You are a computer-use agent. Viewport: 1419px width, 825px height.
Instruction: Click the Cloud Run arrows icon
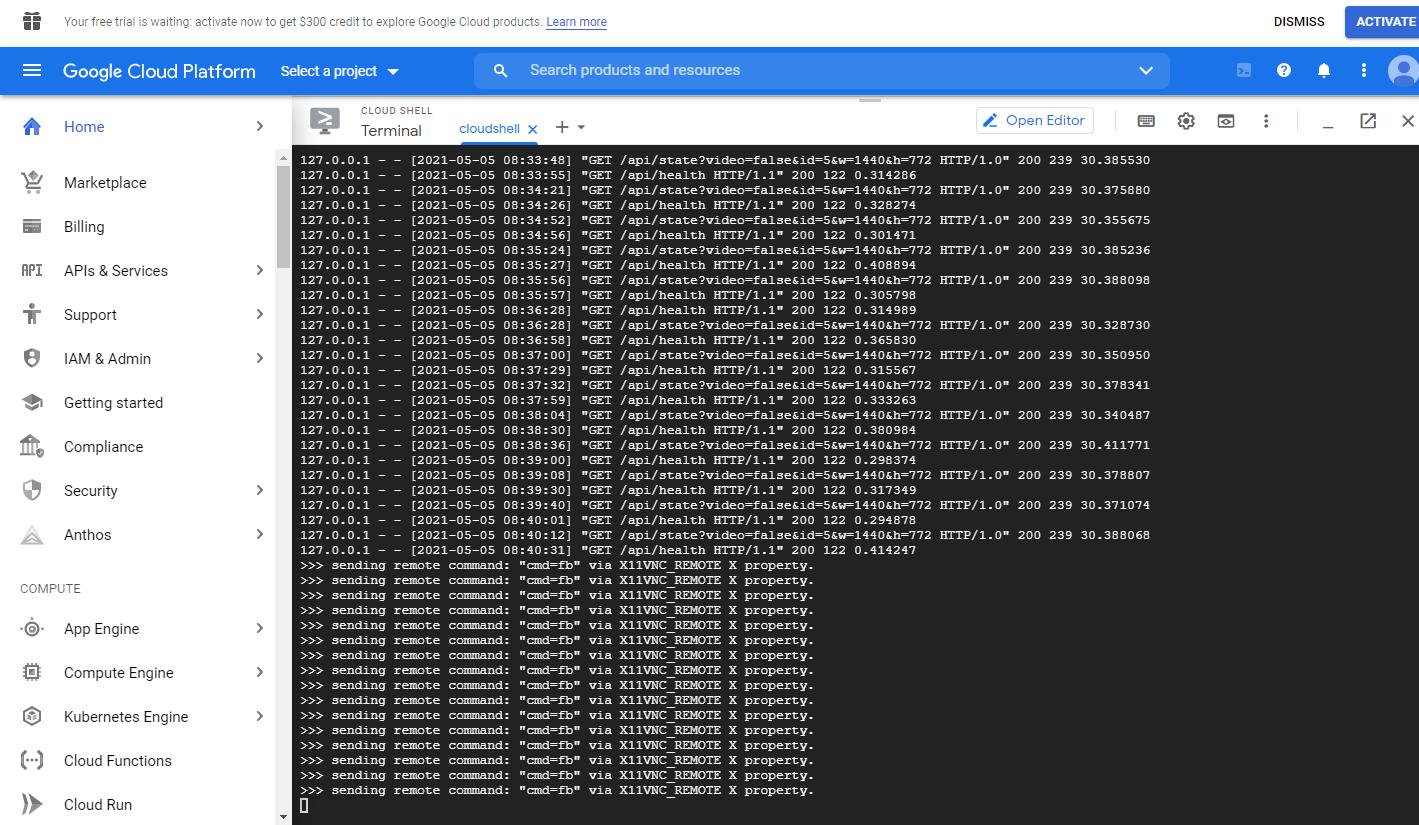coord(32,805)
